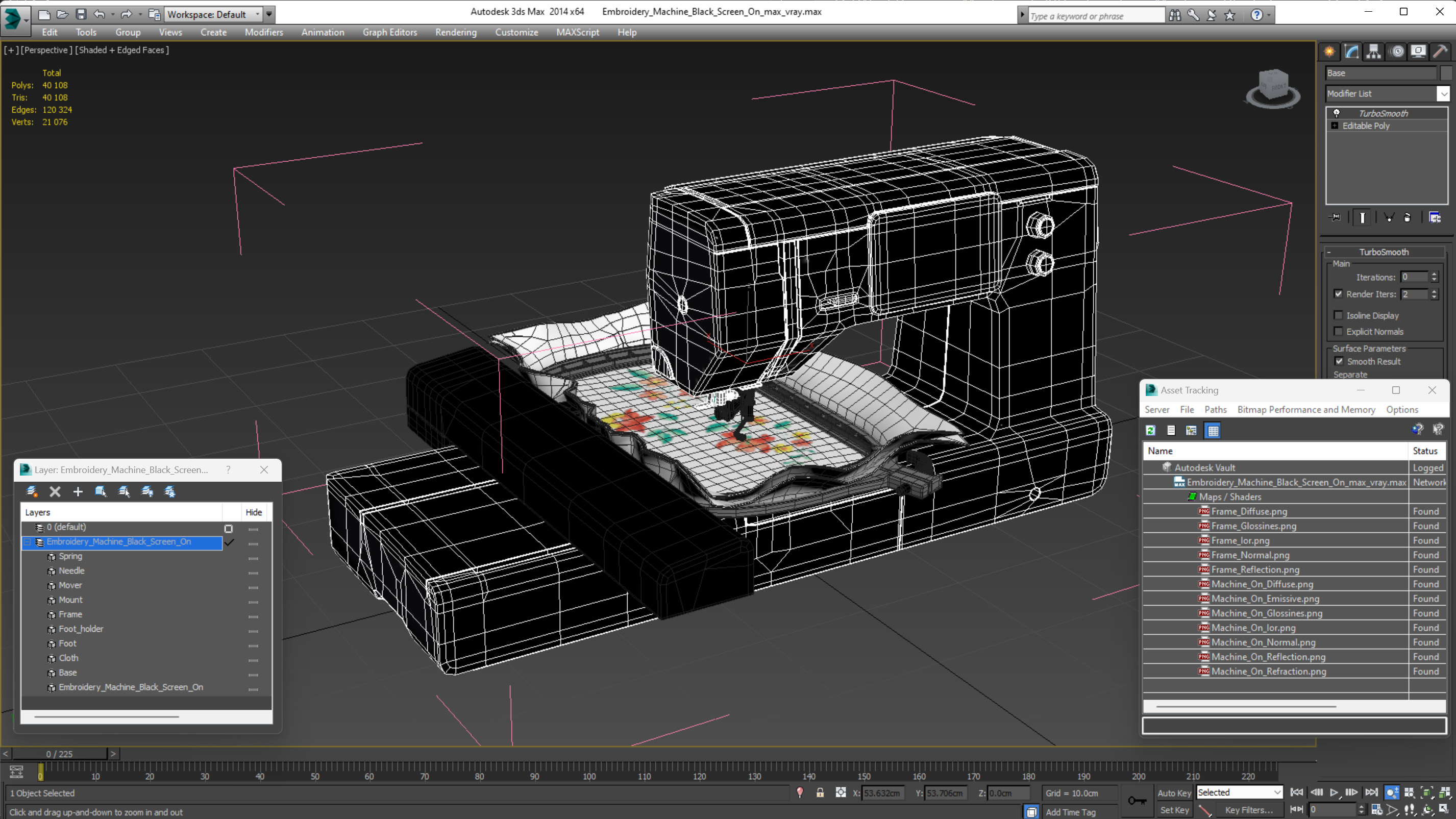Click frame 100 on the timeline track
The width and height of the screenshot is (1456, 819).
(589, 767)
